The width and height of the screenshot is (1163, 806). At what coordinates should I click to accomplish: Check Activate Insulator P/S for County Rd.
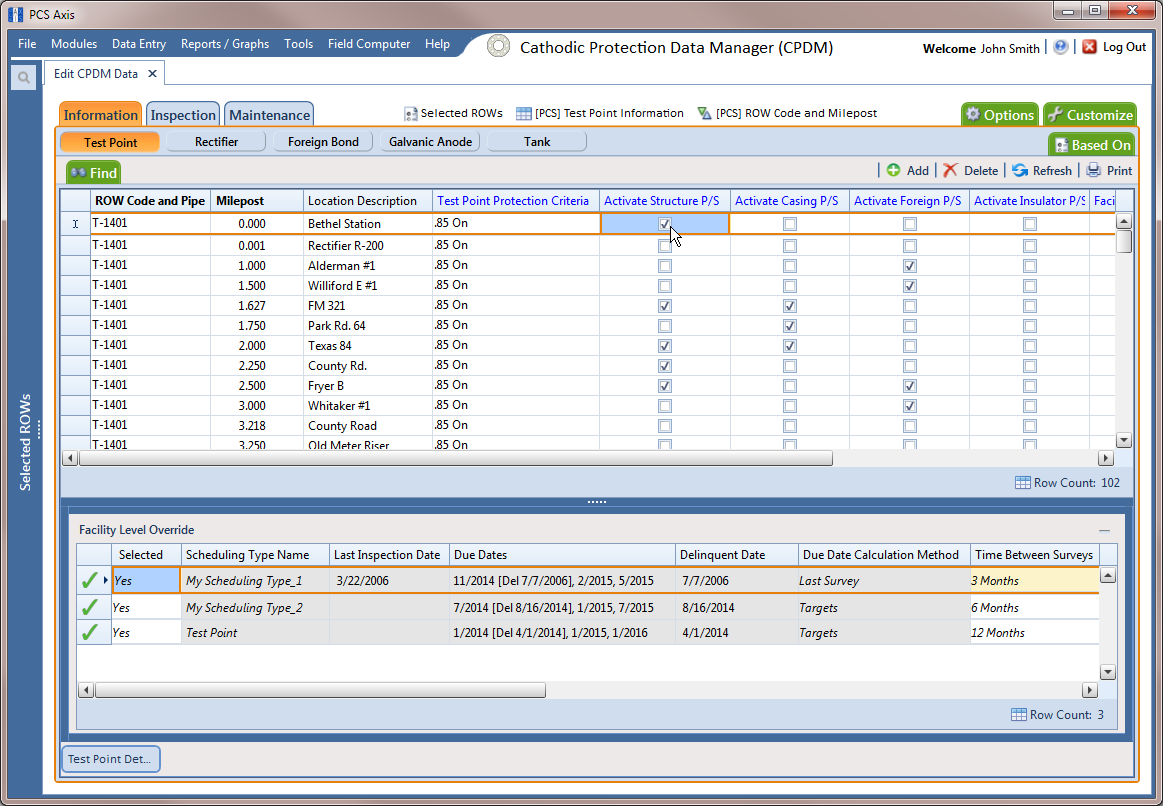[x=1029, y=366]
